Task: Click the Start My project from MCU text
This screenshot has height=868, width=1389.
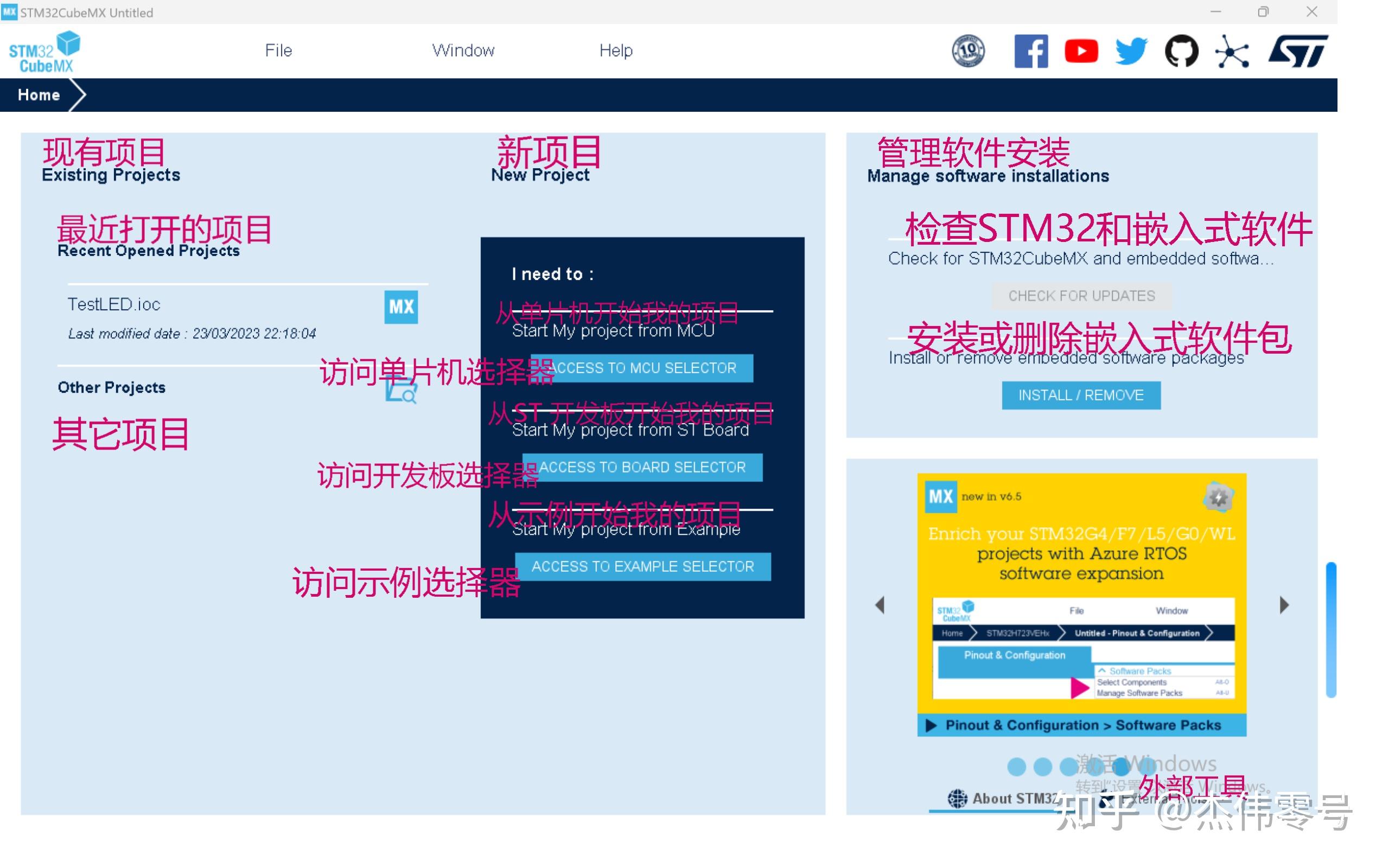Action: point(613,331)
